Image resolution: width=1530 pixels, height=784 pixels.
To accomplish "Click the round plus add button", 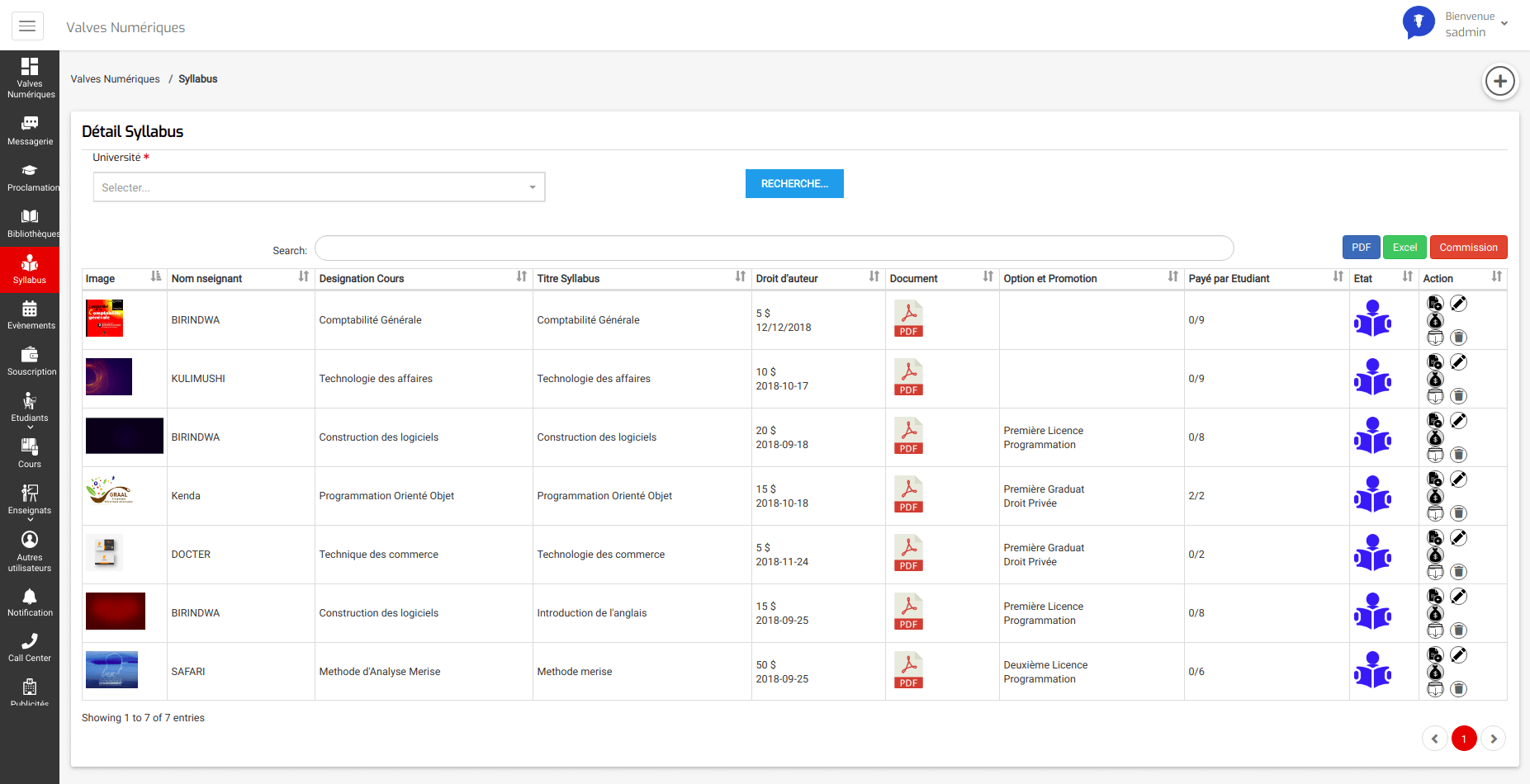I will coord(1499,81).
